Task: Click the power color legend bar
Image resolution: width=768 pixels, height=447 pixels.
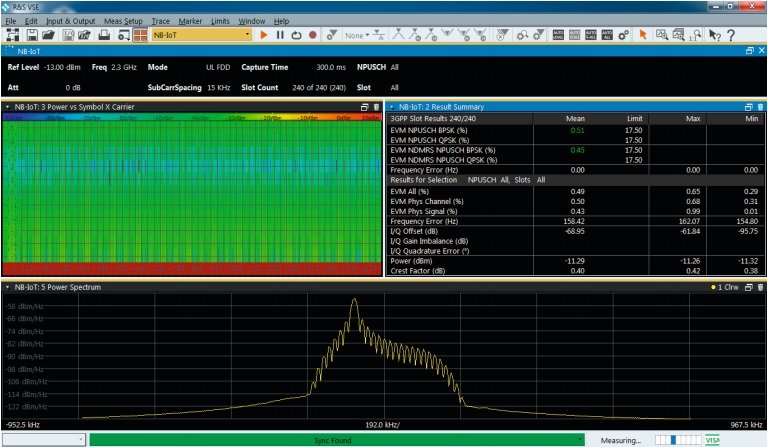Action: (192, 118)
